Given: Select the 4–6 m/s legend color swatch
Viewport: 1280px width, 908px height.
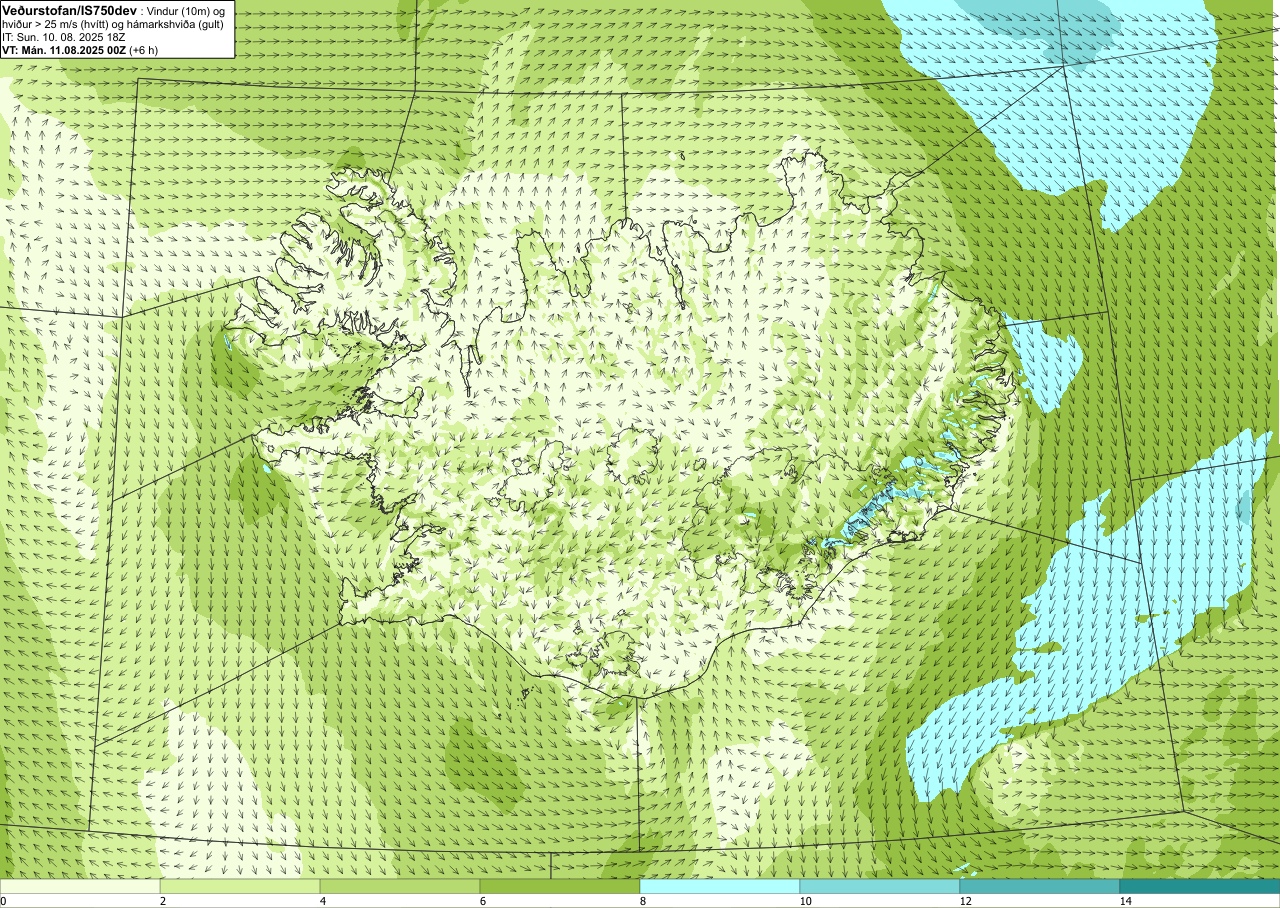Looking at the screenshot, I should [400, 886].
